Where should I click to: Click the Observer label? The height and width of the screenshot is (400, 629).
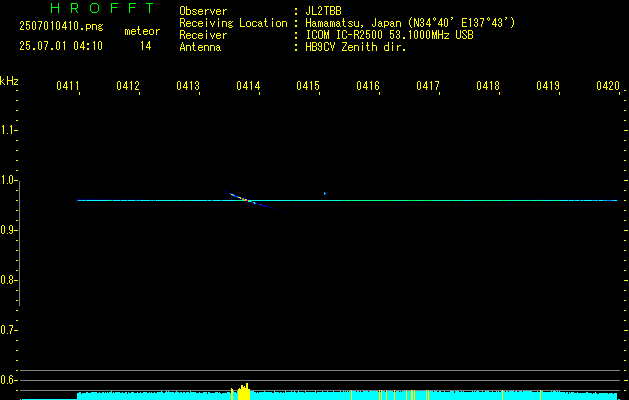[x=203, y=11]
